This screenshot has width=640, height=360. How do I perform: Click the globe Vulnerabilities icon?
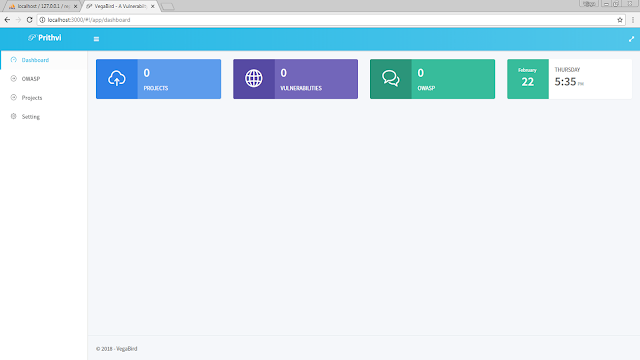point(253,78)
